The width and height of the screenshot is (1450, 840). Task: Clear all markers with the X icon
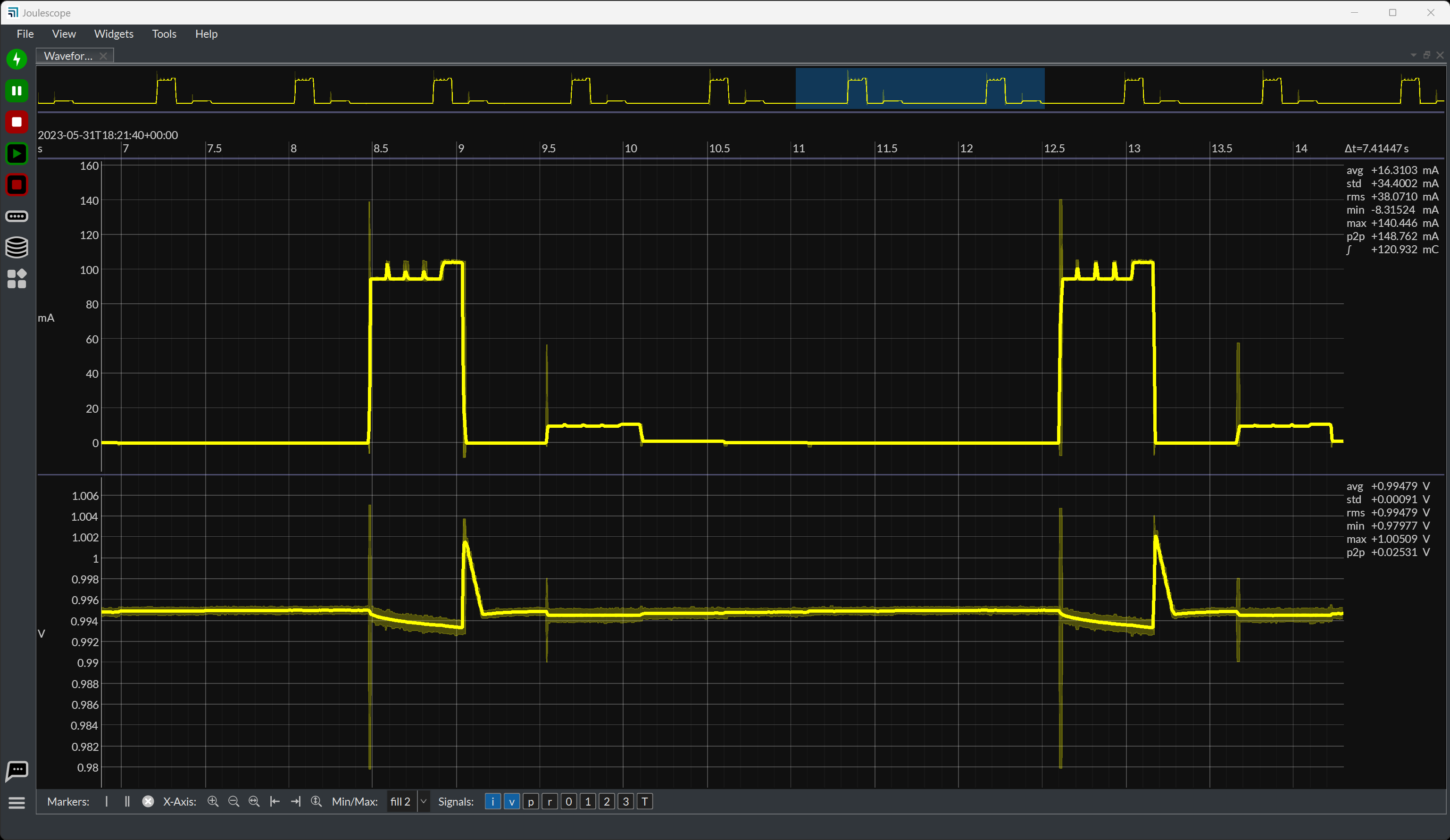point(148,801)
